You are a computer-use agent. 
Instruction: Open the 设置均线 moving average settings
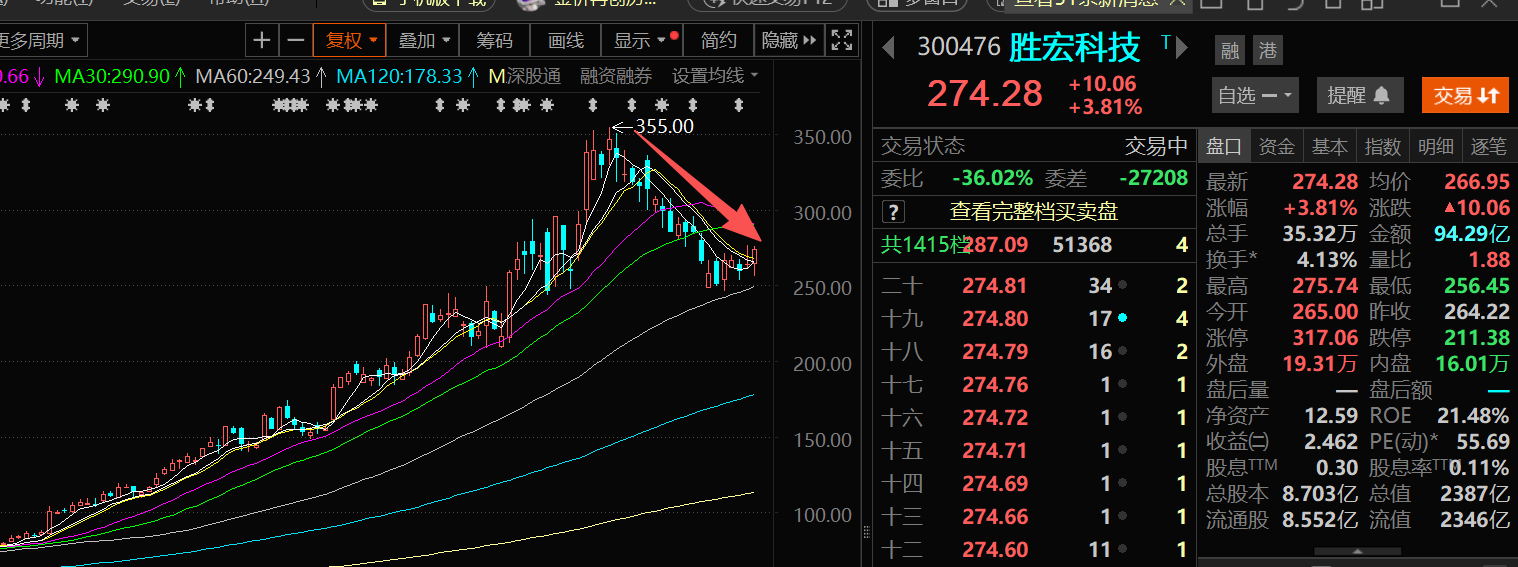715,76
